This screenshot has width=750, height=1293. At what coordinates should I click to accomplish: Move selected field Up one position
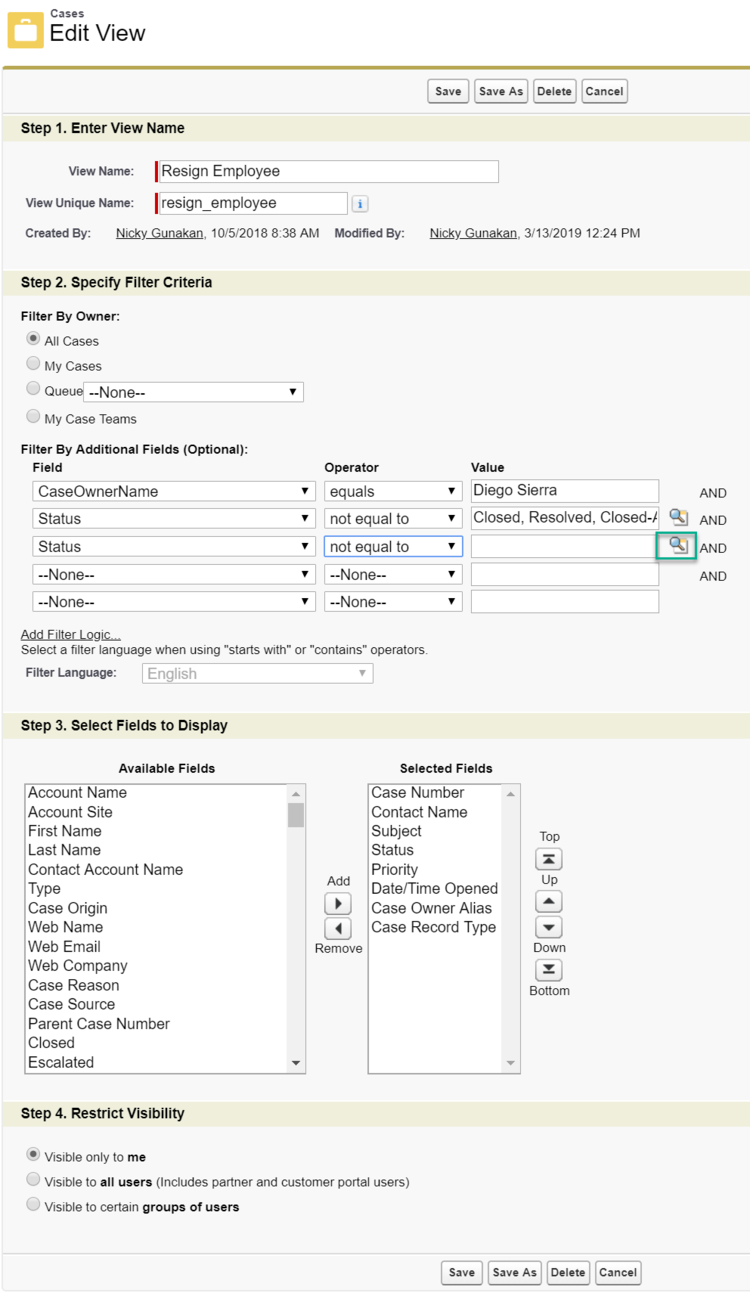[x=549, y=901]
